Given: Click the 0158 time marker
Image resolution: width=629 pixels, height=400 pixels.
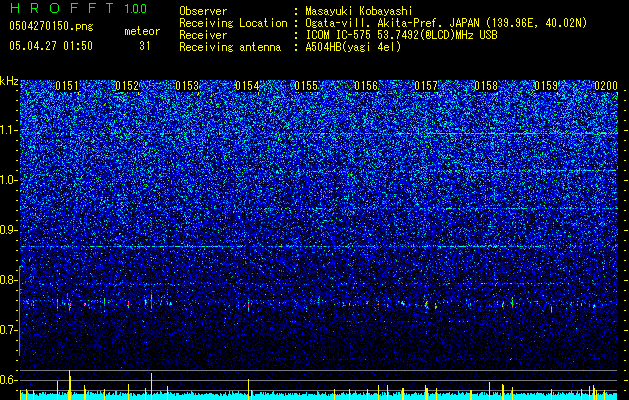Looking at the screenshot, I should [x=486, y=86].
